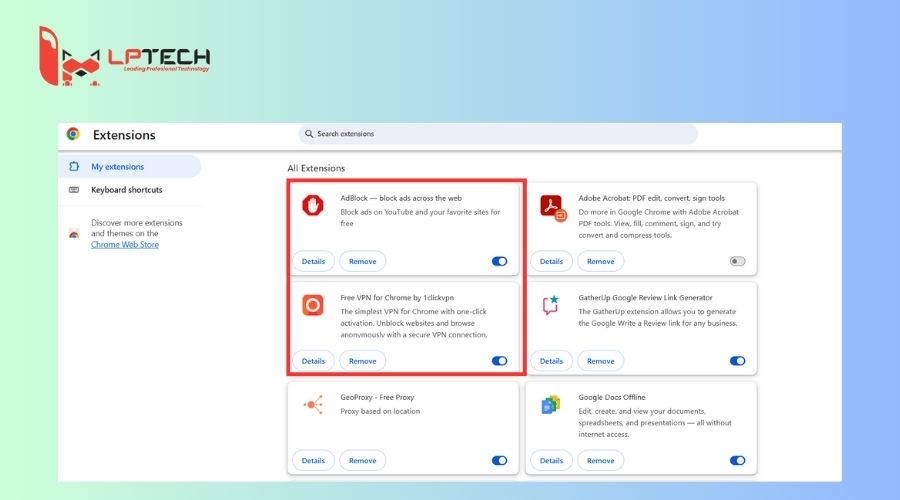Image resolution: width=900 pixels, height=500 pixels.
Task: Turn off the Free VPN toggle
Action: coord(499,361)
